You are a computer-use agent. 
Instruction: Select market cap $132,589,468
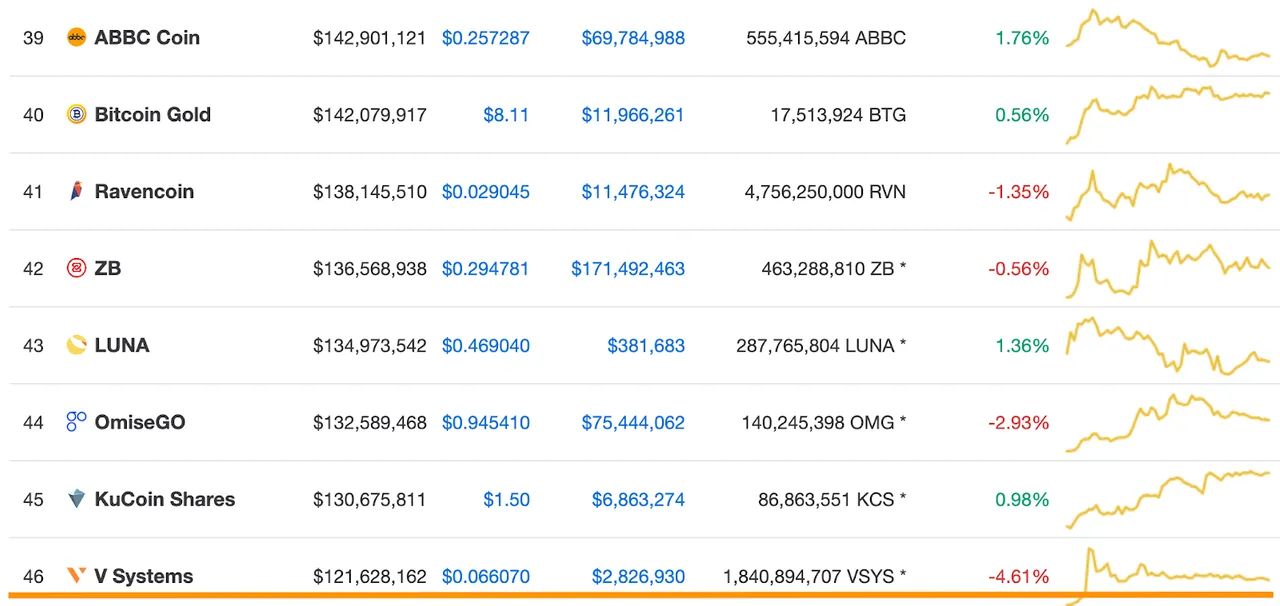(x=370, y=423)
